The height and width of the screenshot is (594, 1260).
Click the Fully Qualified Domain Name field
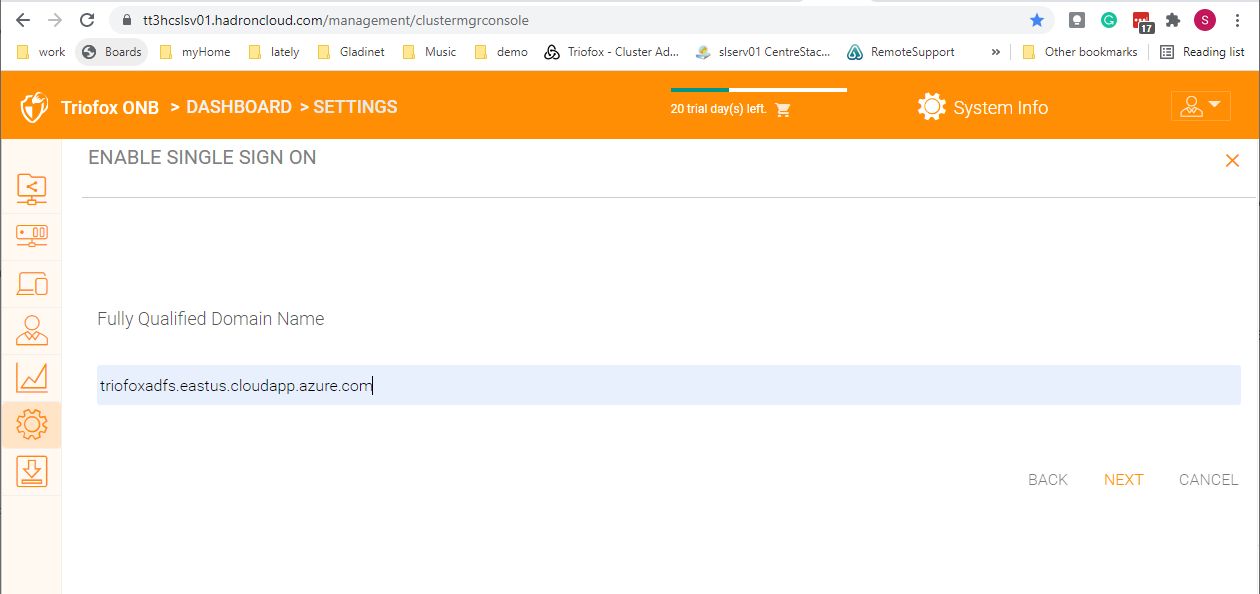pyautogui.click(x=669, y=385)
